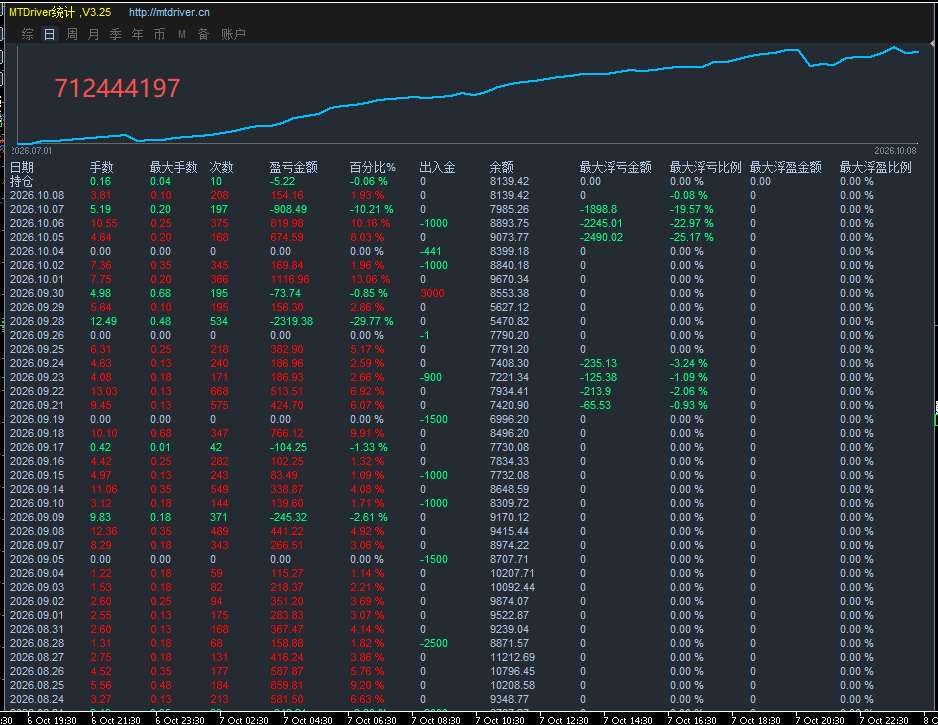Click lot size value 13.03
Screen dimensions: 938x725
pos(104,391)
